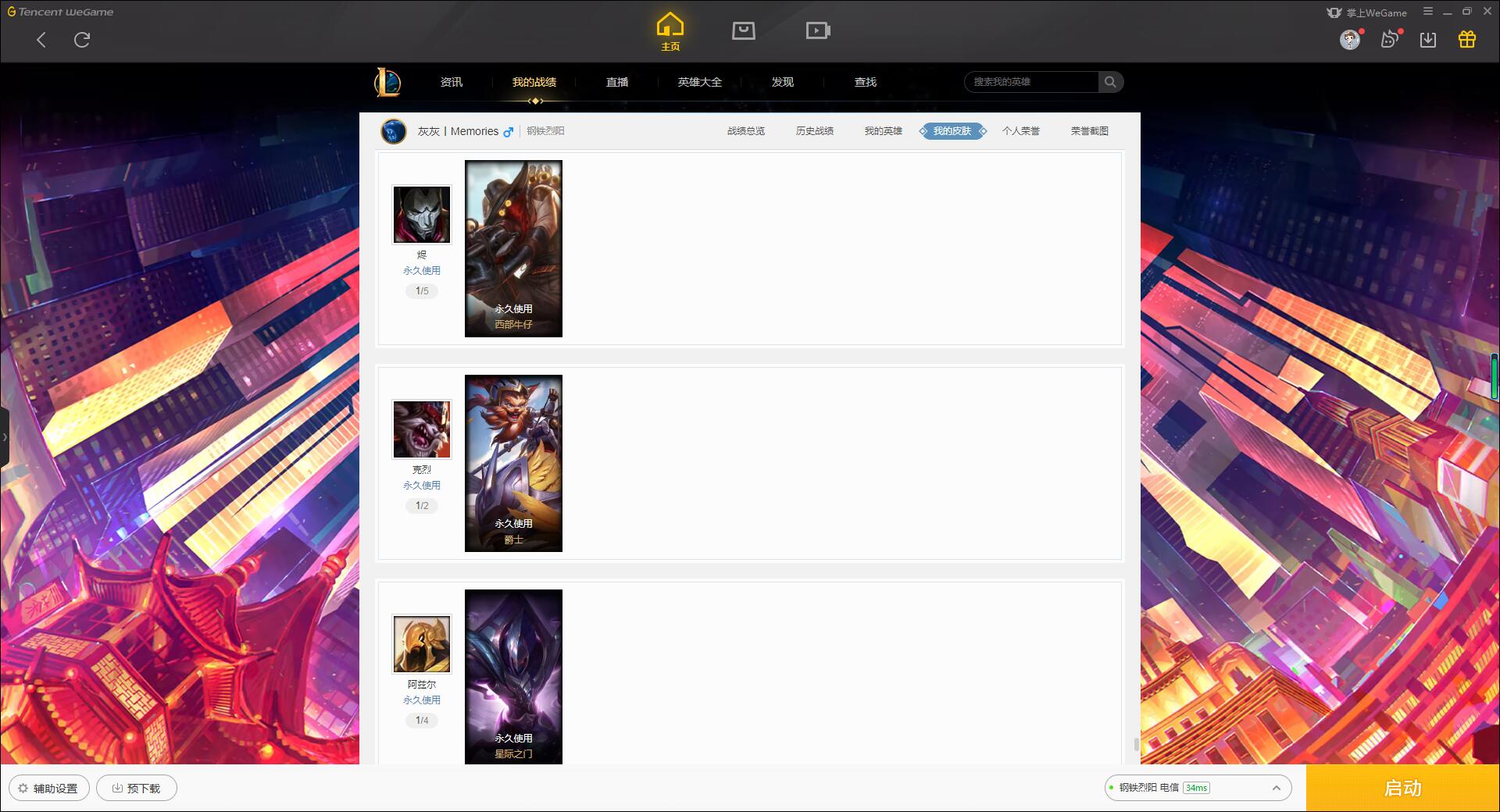The width and height of the screenshot is (1500, 812).
Task: Click the 烬 champion portrait
Action: tap(422, 215)
